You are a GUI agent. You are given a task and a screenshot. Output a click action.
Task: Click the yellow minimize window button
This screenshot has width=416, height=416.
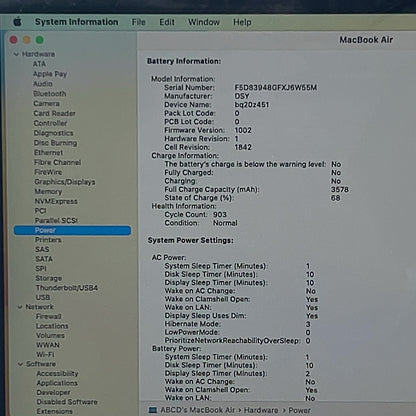click(x=27, y=40)
